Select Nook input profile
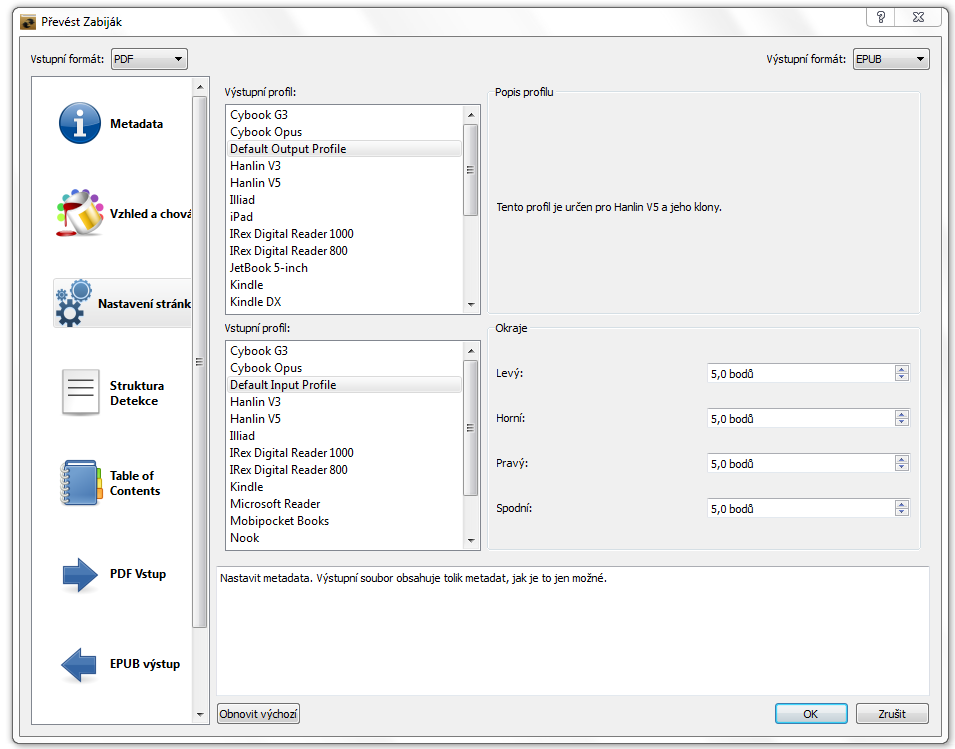Image resolution: width=955 pixels, height=749 pixels. point(345,538)
